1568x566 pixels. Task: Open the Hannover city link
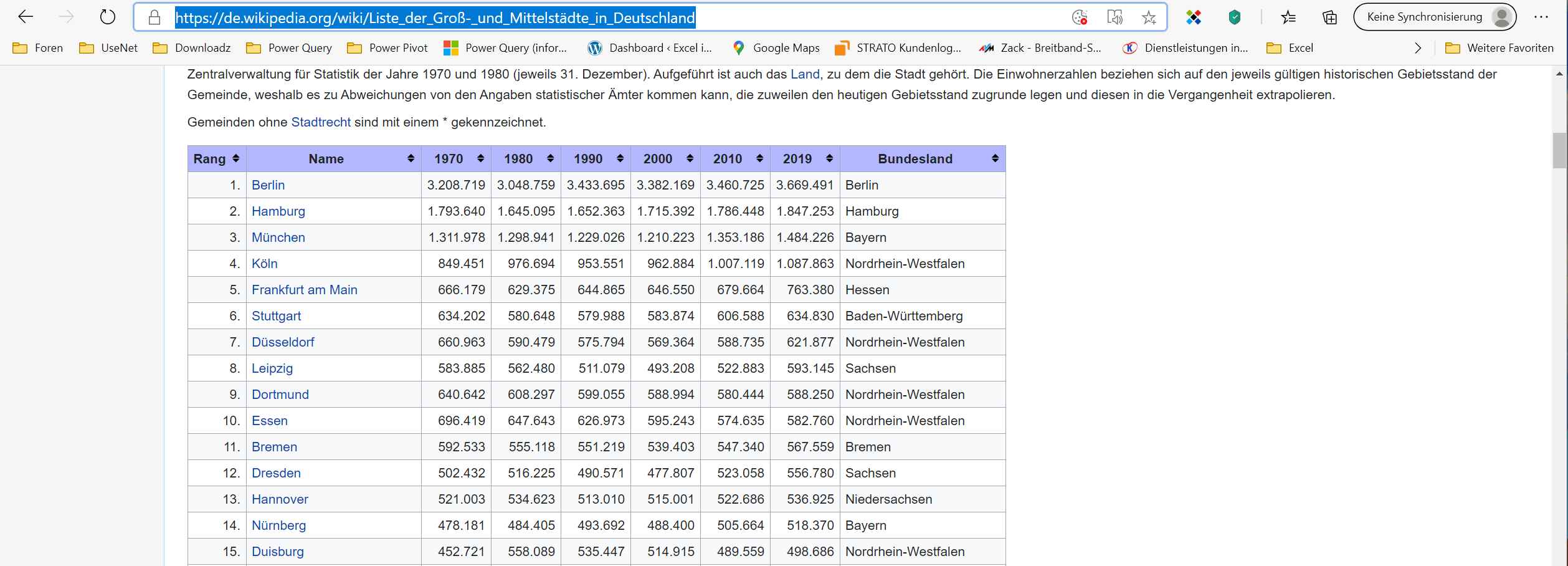coord(280,499)
